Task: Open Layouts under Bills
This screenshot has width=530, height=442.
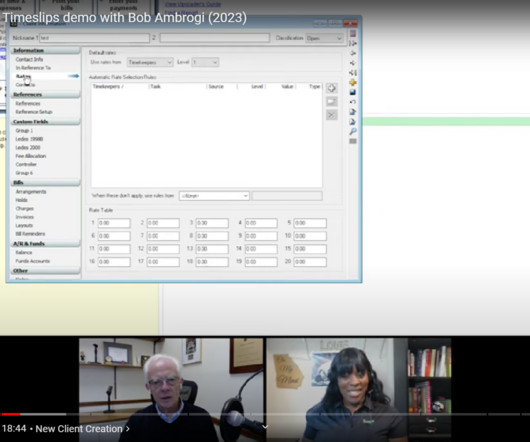Action: coord(24,225)
